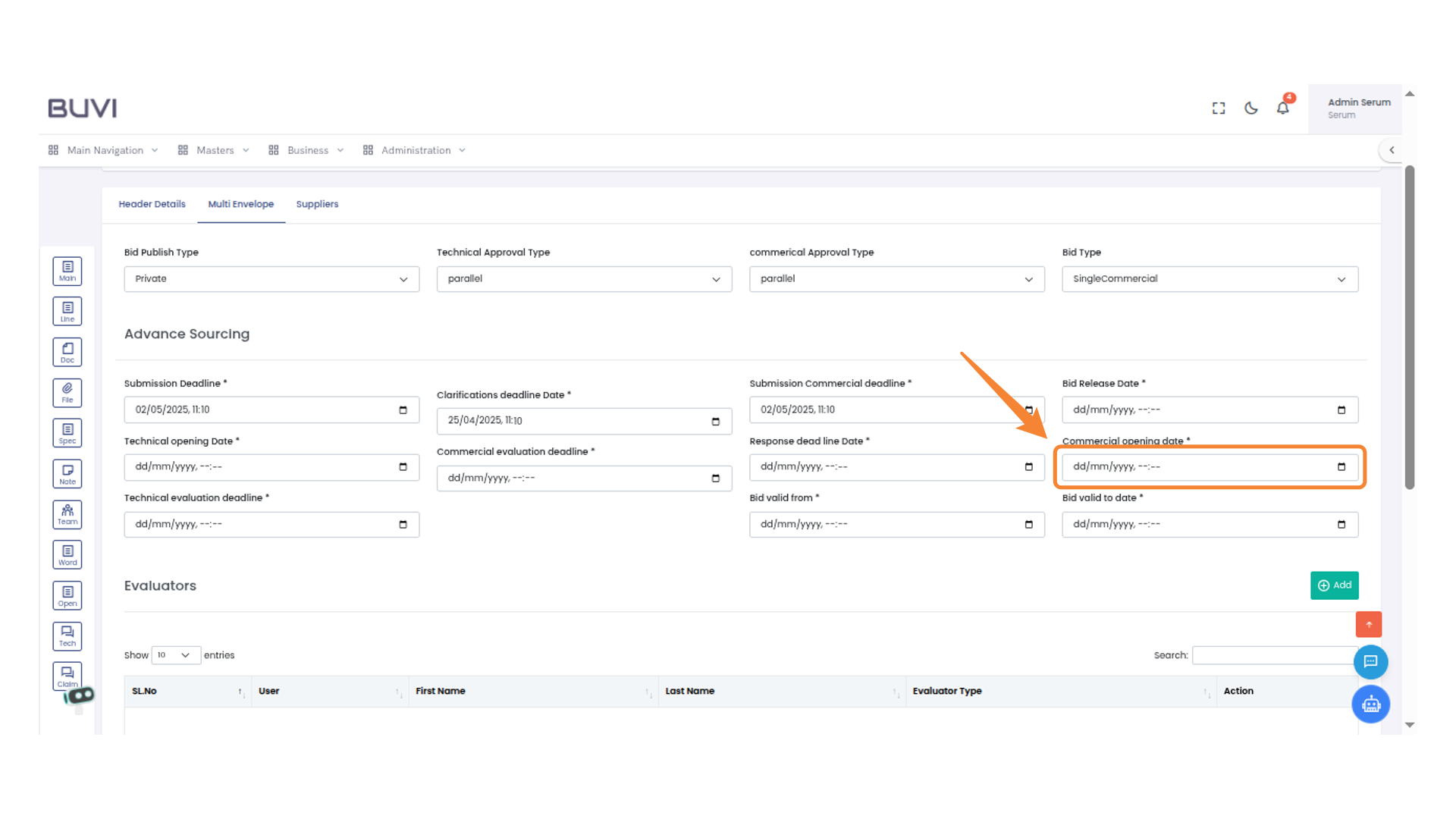Switch to the Suppliers tab
The width and height of the screenshot is (1456, 819).
(x=317, y=204)
